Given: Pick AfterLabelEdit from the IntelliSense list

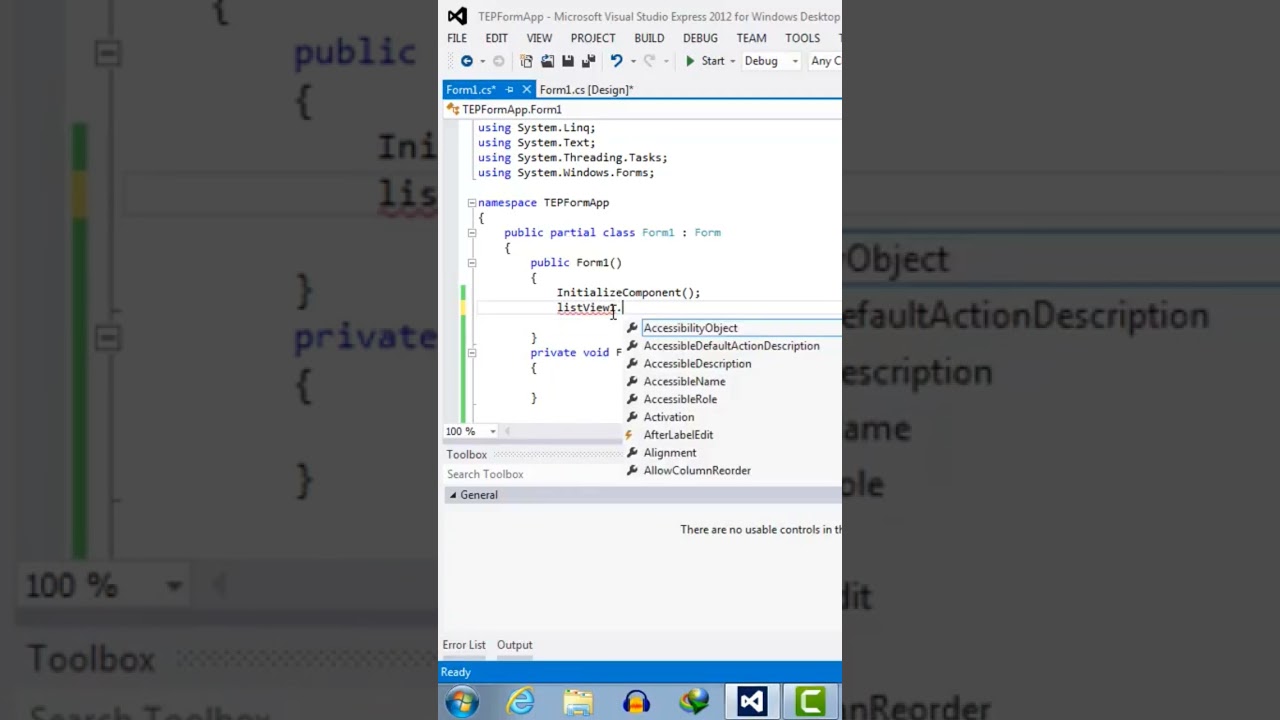Looking at the screenshot, I should (x=678, y=435).
